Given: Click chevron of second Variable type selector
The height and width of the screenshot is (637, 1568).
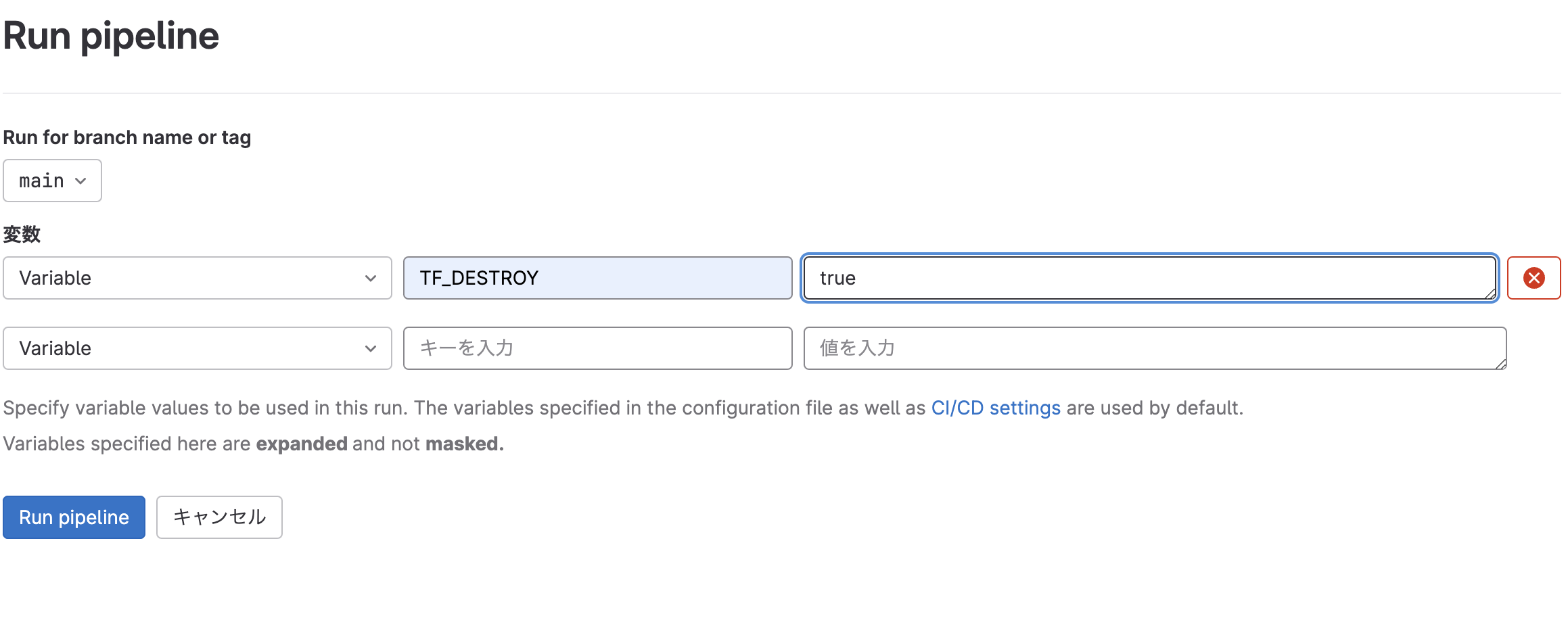Looking at the screenshot, I should click(x=370, y=349).
